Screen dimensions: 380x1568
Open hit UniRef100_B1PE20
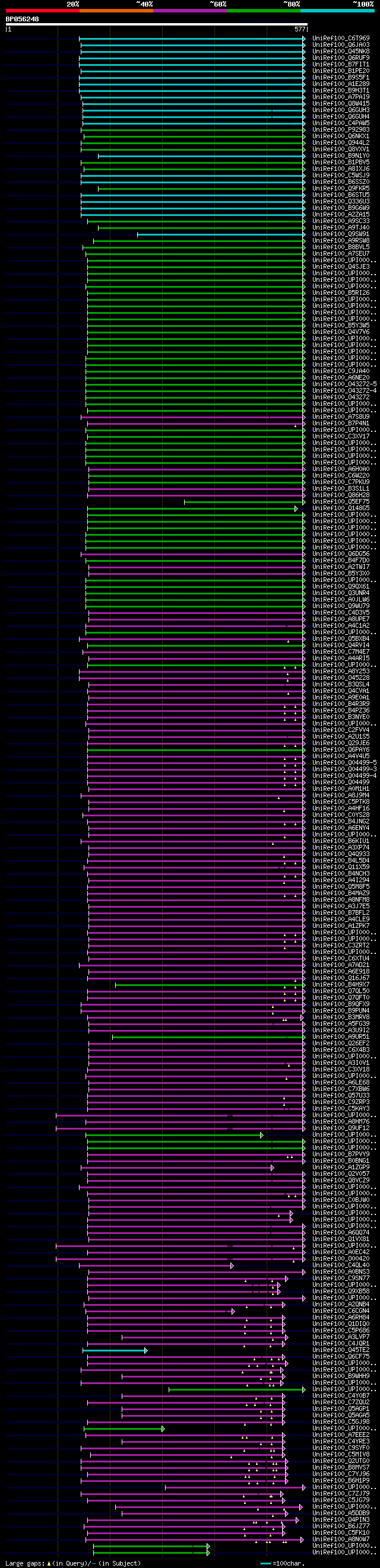pyautogui.click(x=341, y=71)
